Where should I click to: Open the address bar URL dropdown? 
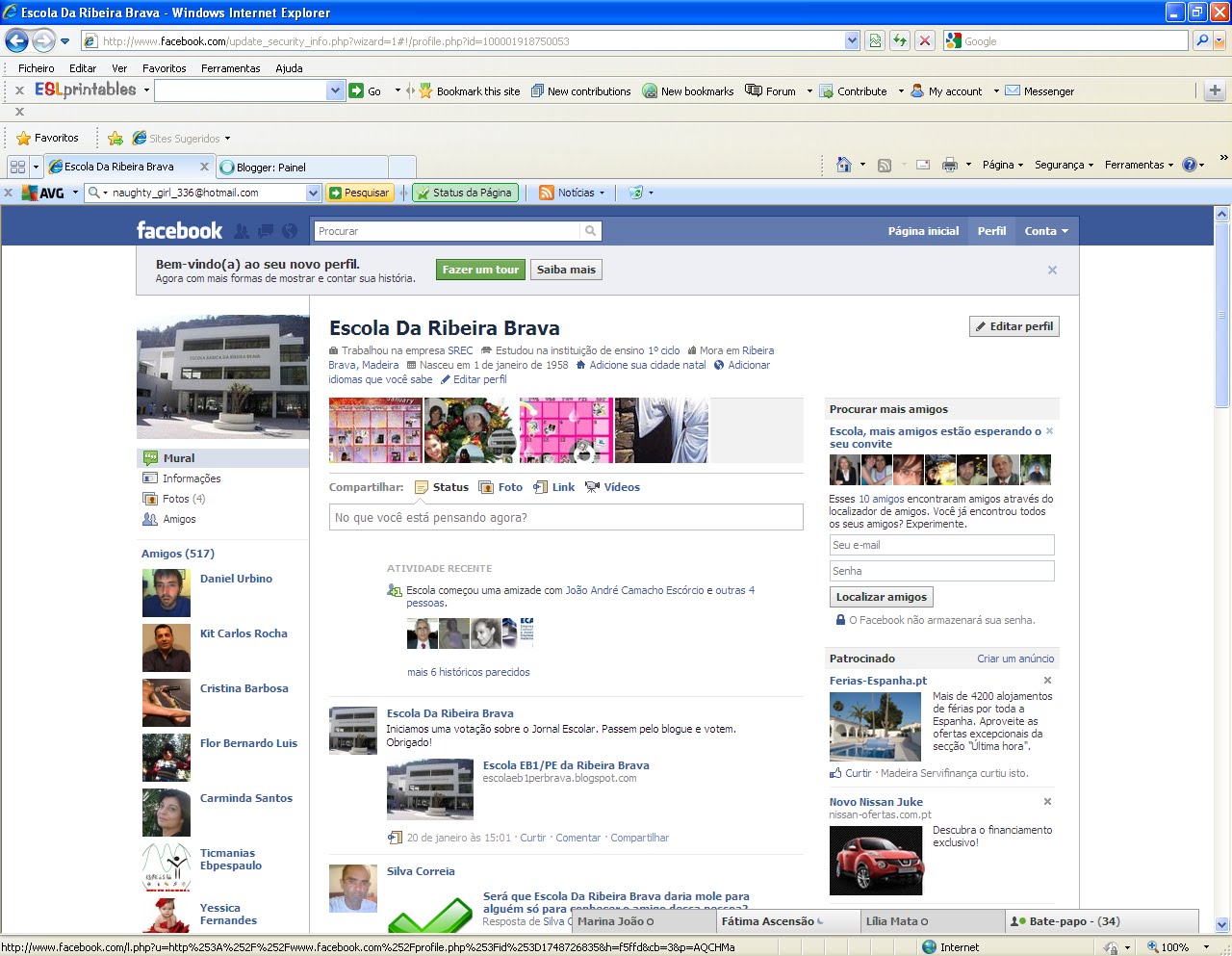pyautogui.click(x=852, y=40)
